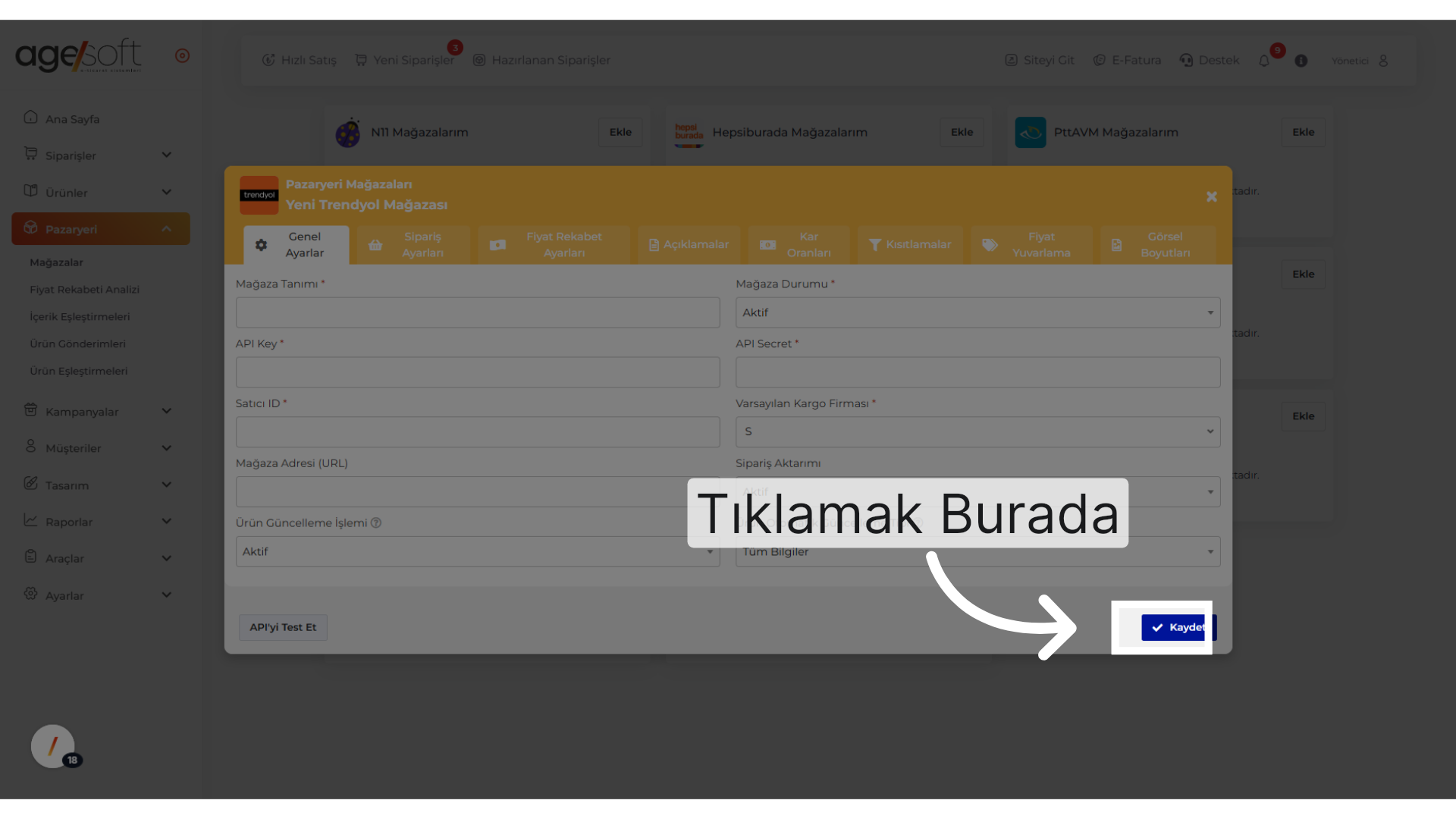Viewport: 1456px width, 819px height.
Task: Open Varsayılan Kargo Firması dropdown
Action: [x=977, y=431]
